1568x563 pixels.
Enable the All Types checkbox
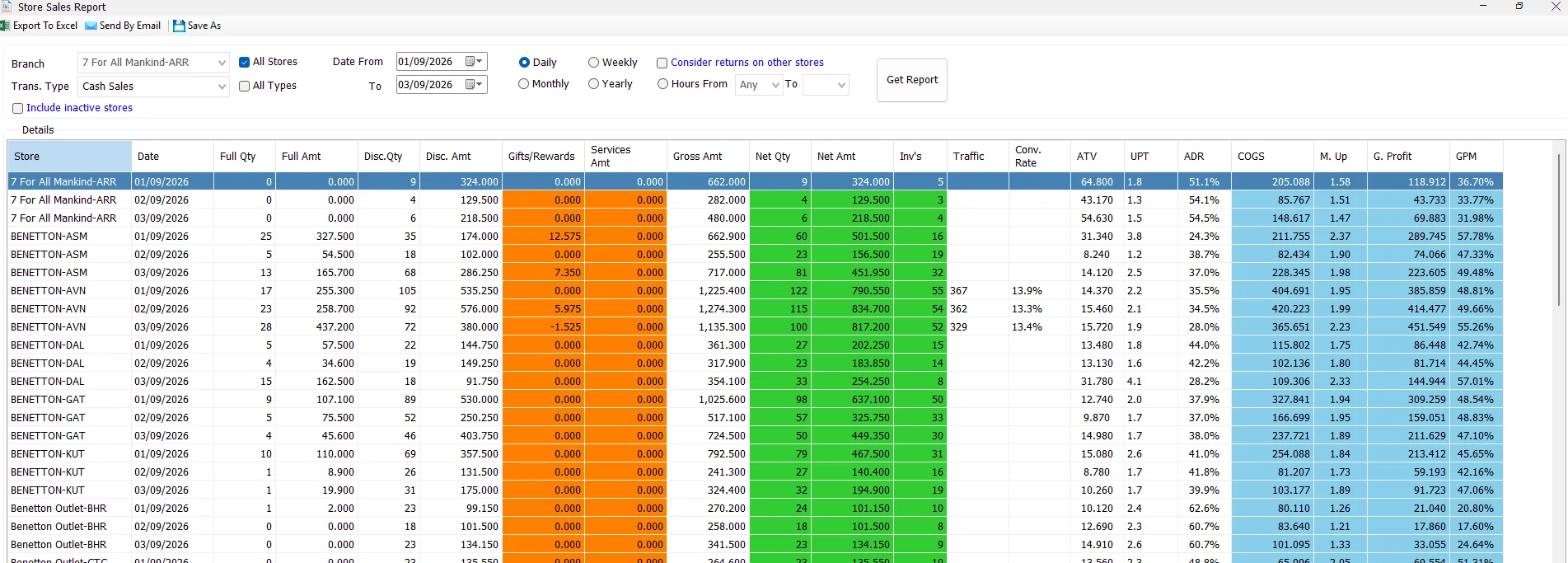click(x=244, y=86)
